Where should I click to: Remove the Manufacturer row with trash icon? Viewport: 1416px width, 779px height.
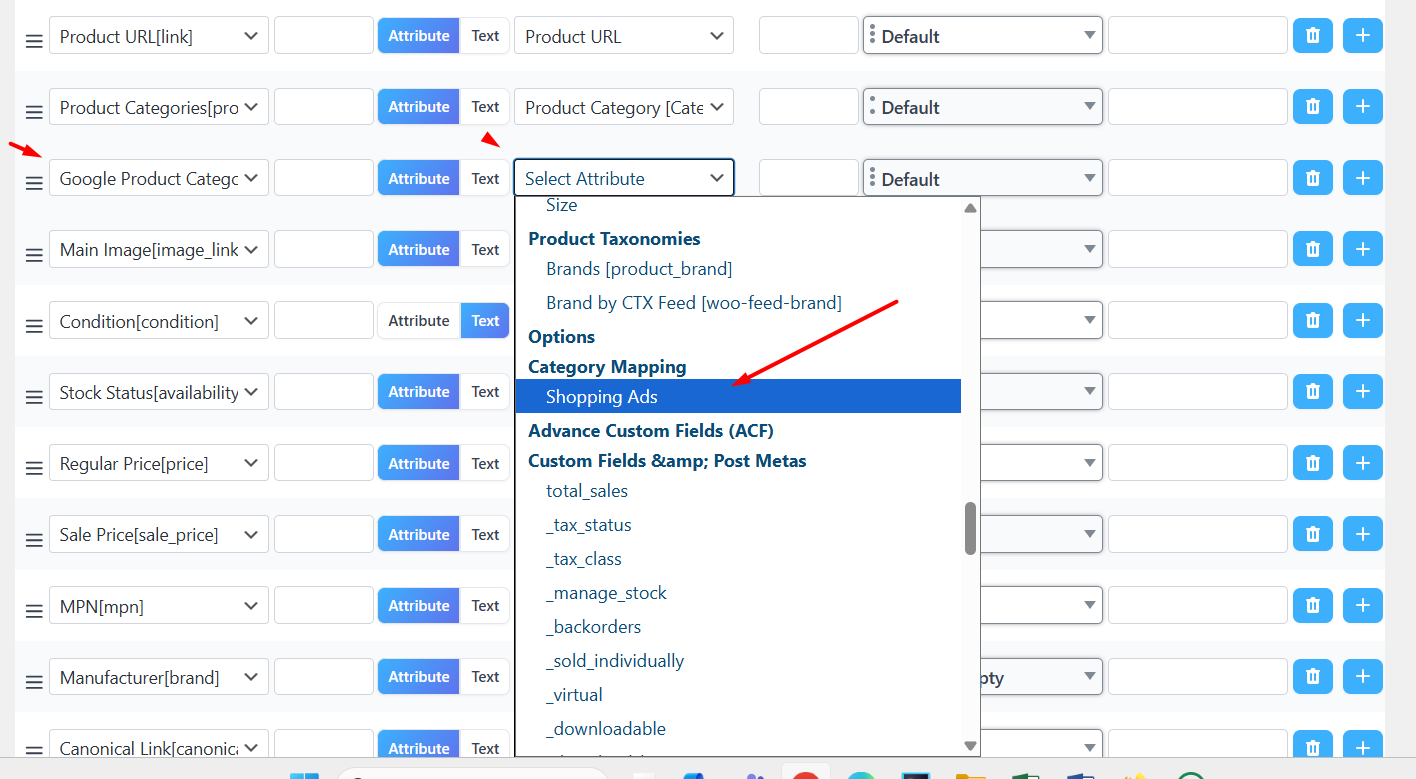[x=1312, y=677]
